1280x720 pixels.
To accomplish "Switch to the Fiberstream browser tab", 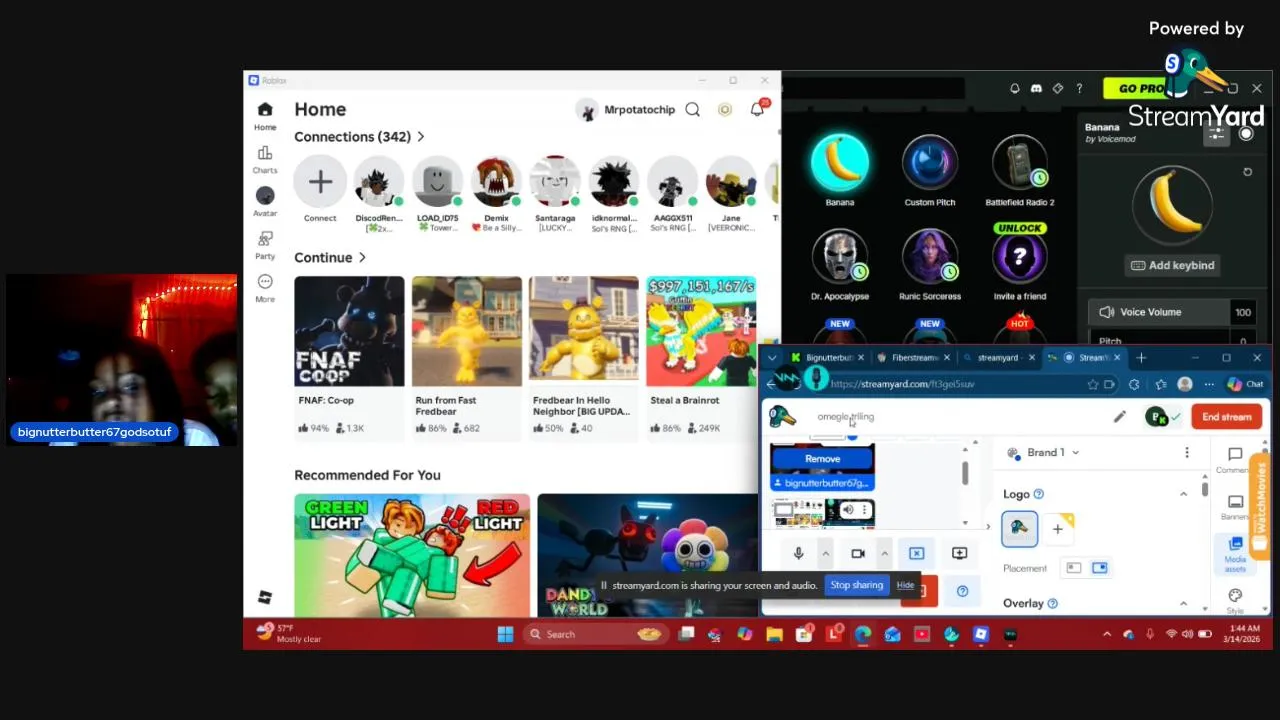I will tap(912, 358).
